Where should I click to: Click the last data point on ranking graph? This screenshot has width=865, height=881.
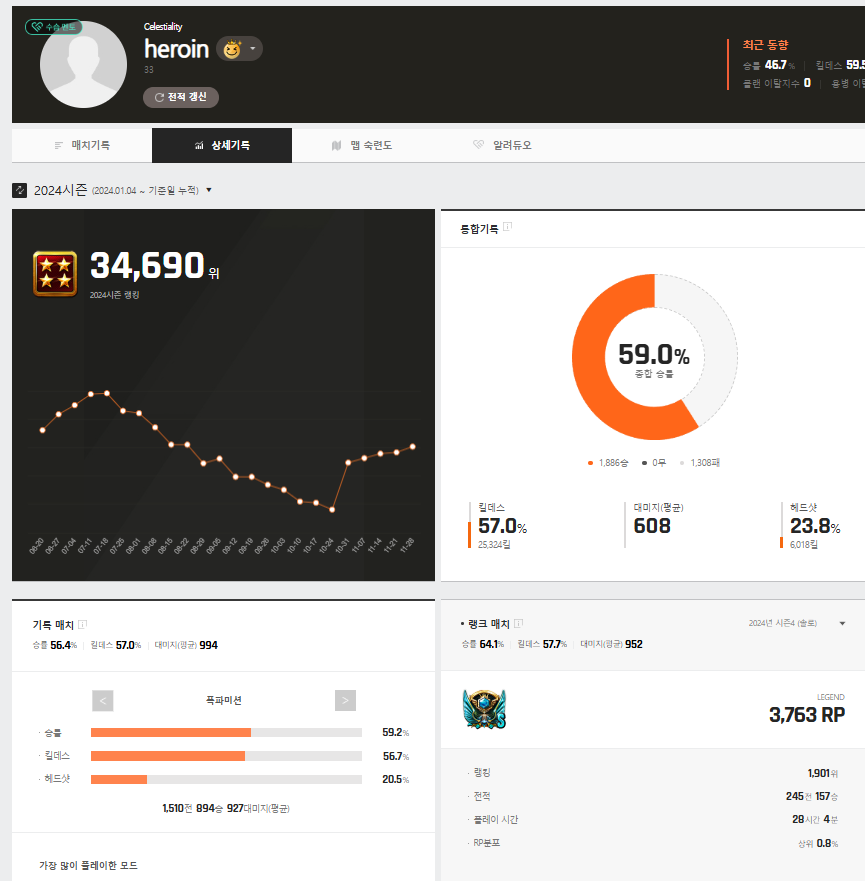413,446
